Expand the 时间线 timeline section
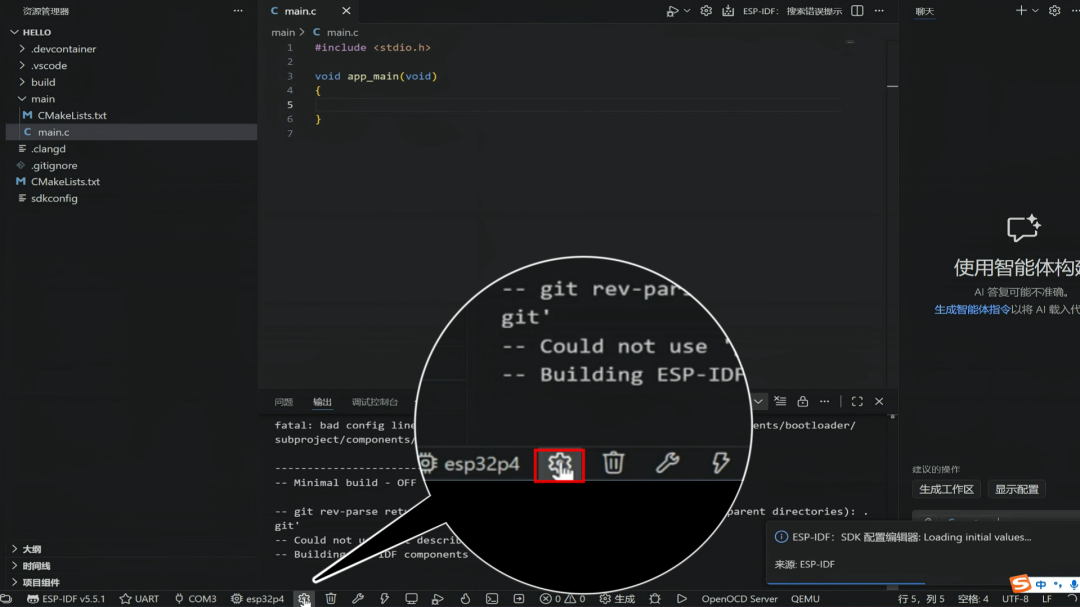The image size is (1080, 607). [37, 566]
